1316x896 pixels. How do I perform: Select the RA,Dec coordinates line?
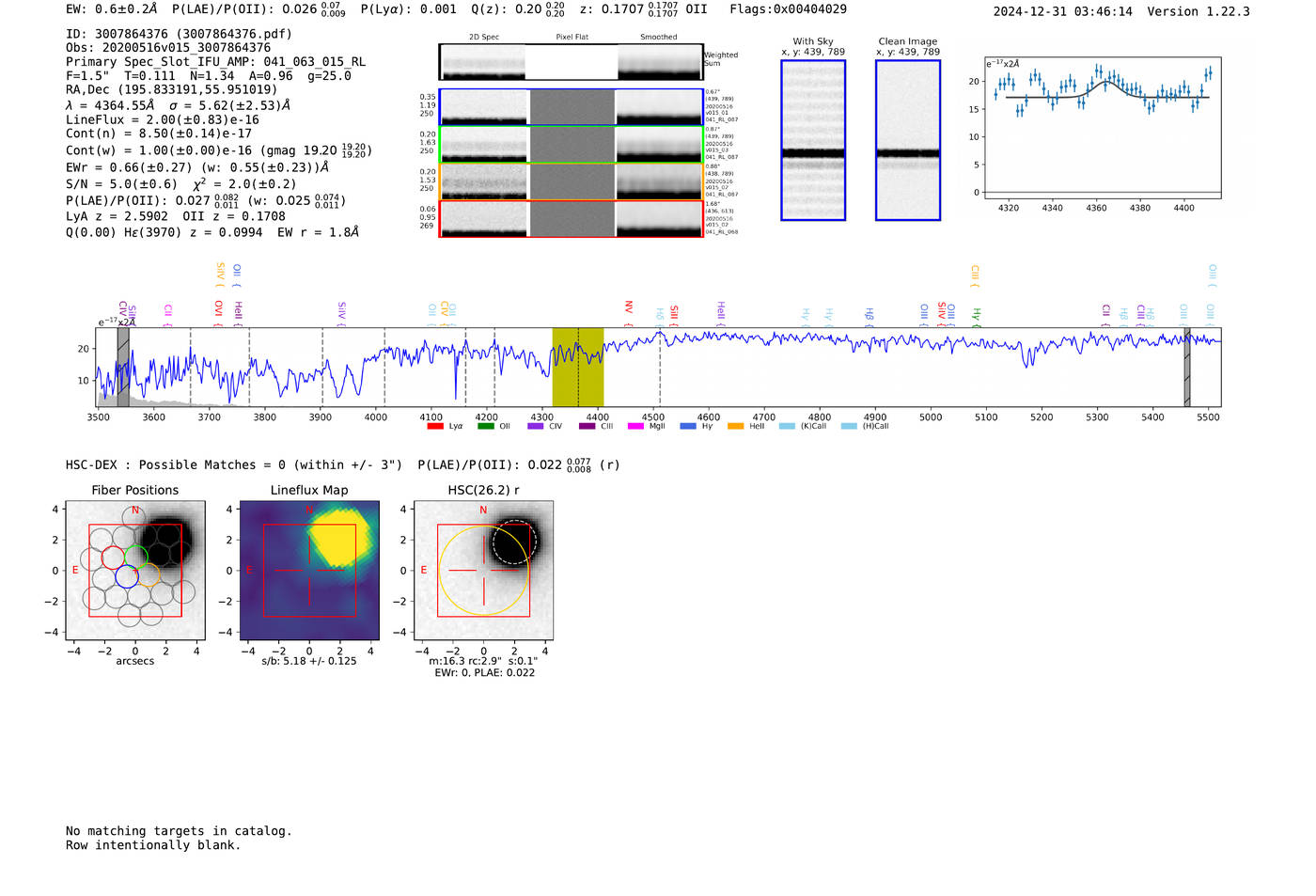click(x=171, y=90)
